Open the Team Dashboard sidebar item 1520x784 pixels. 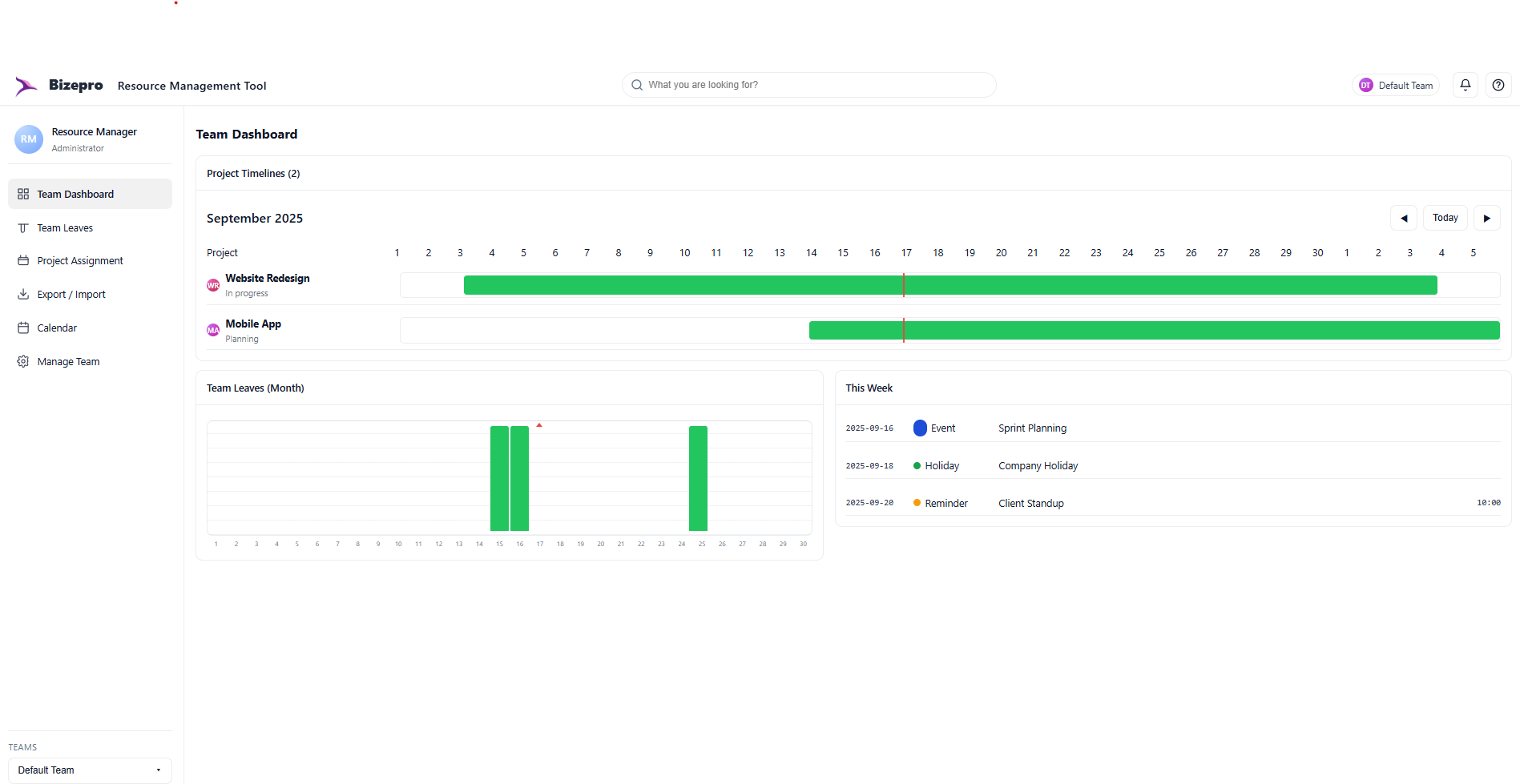point(75,194)
